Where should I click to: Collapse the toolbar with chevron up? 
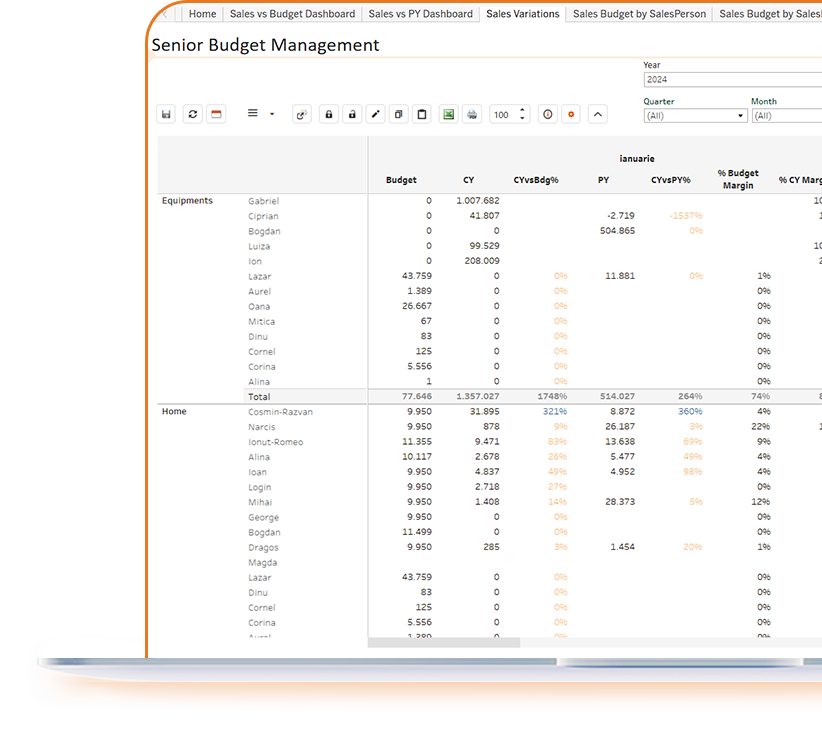point(598,115)
